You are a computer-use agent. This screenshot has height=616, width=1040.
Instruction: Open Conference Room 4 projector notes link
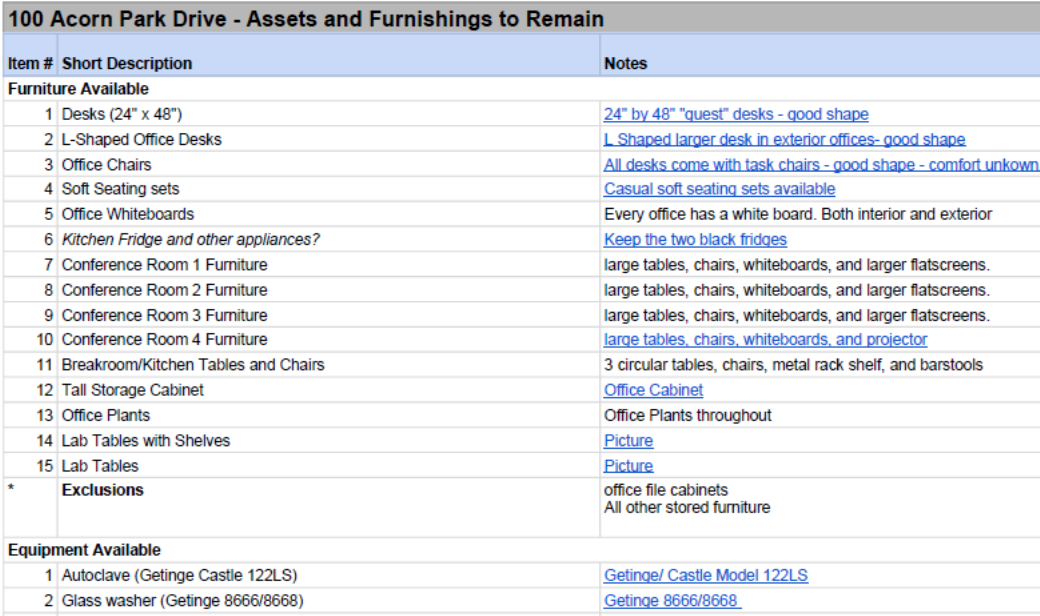pos(765,340)
